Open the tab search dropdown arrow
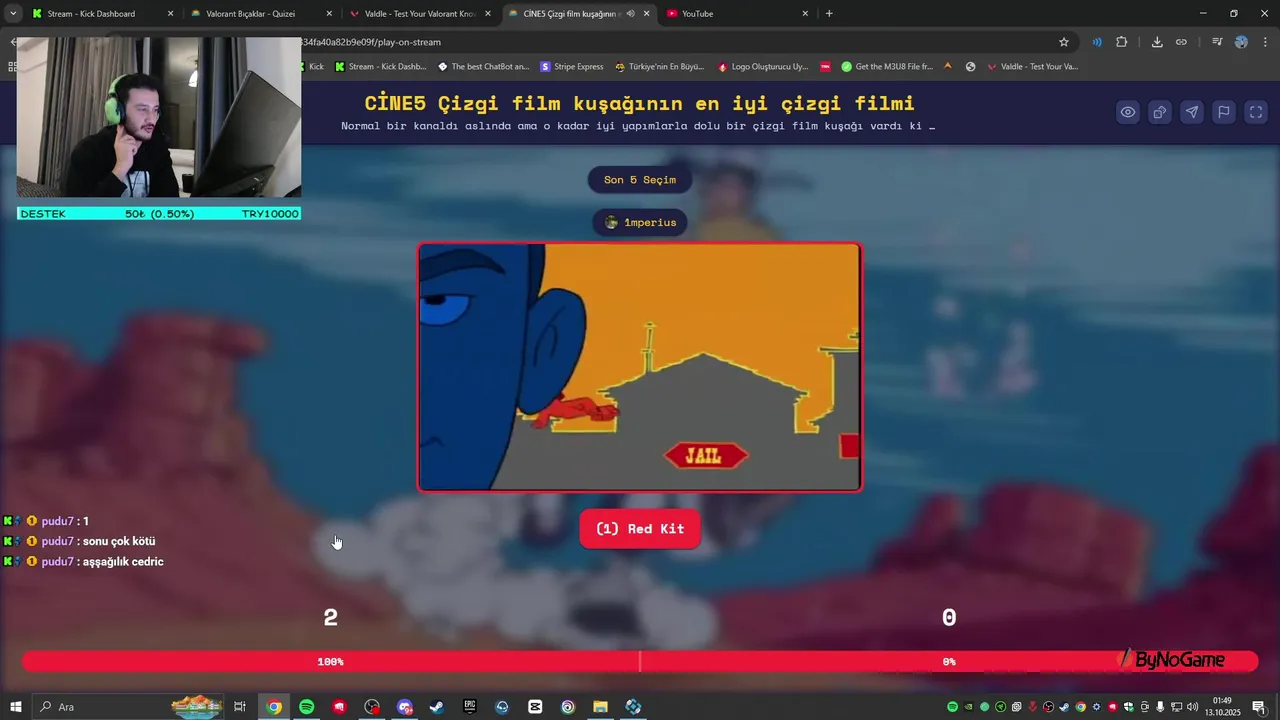This screenshot has height=720, width=1280. pos(13,14)
